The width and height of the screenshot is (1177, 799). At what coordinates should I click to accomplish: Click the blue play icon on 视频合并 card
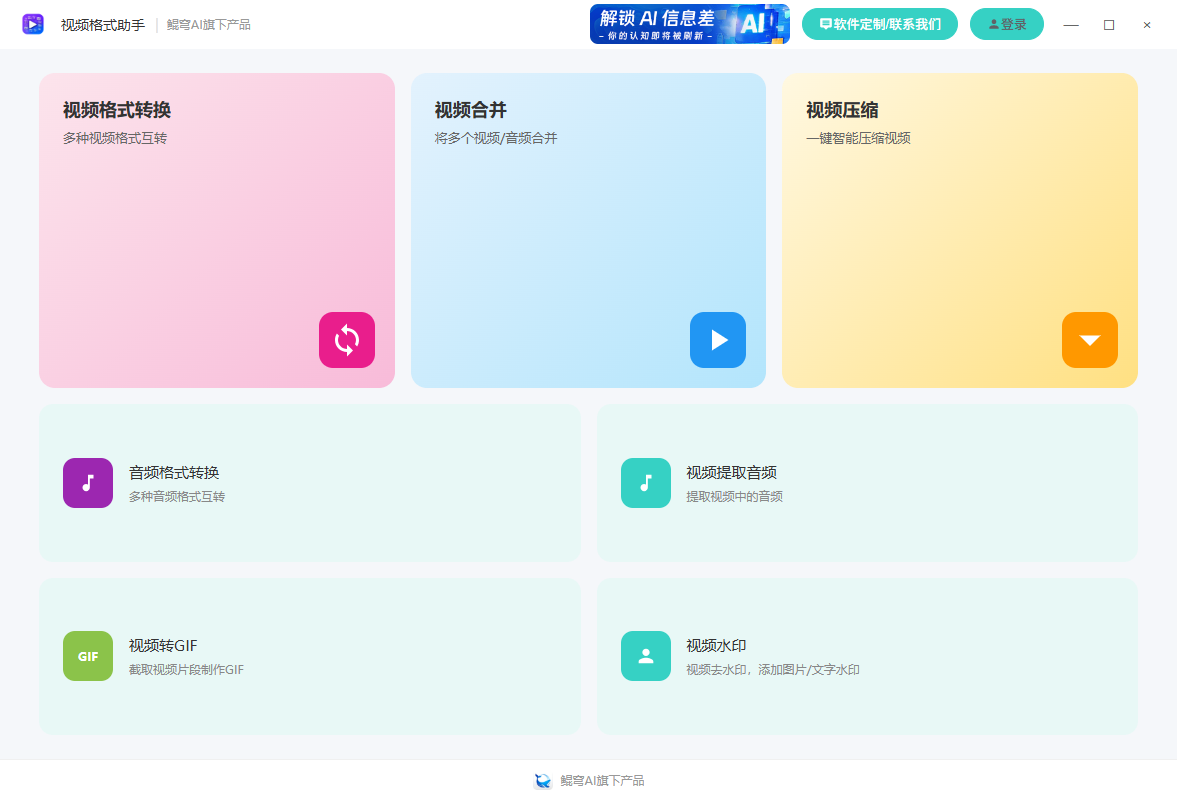(x=718, y=340)
